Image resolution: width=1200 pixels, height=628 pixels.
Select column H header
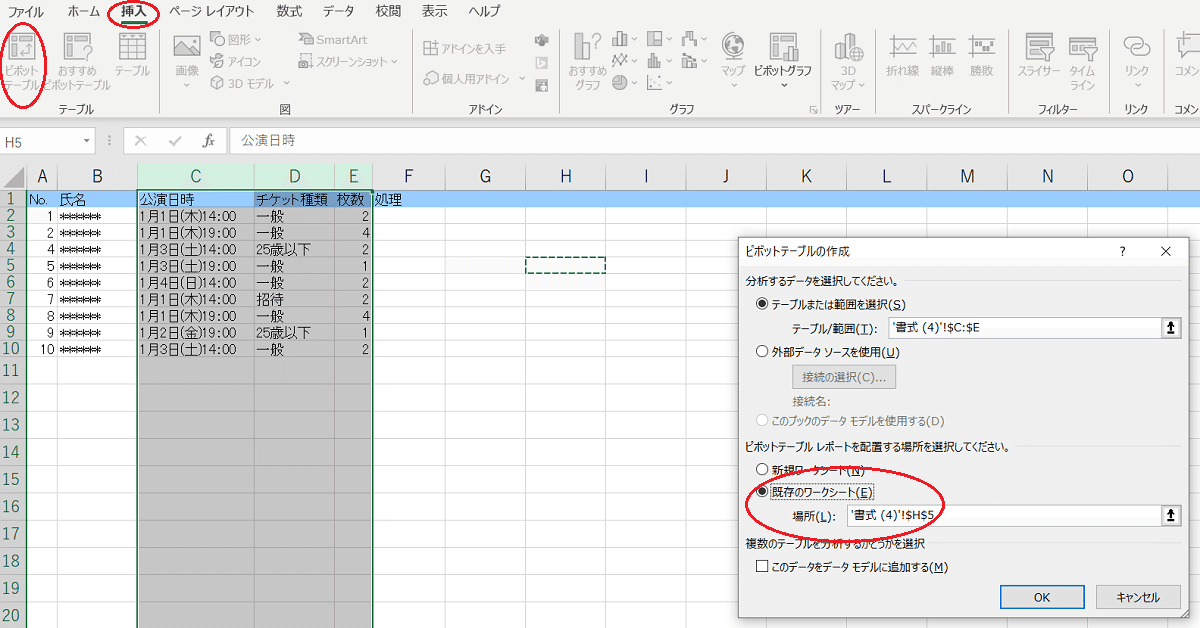565,176
